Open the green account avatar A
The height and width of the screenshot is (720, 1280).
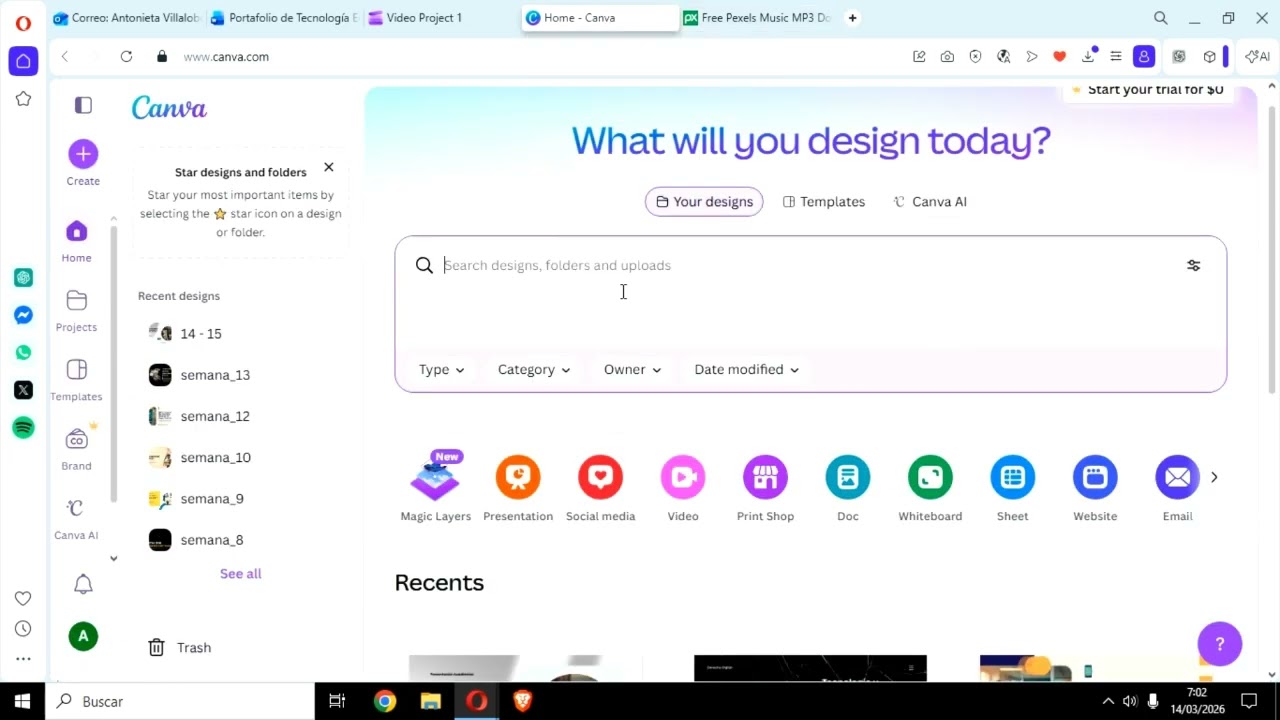coord(83,636)
